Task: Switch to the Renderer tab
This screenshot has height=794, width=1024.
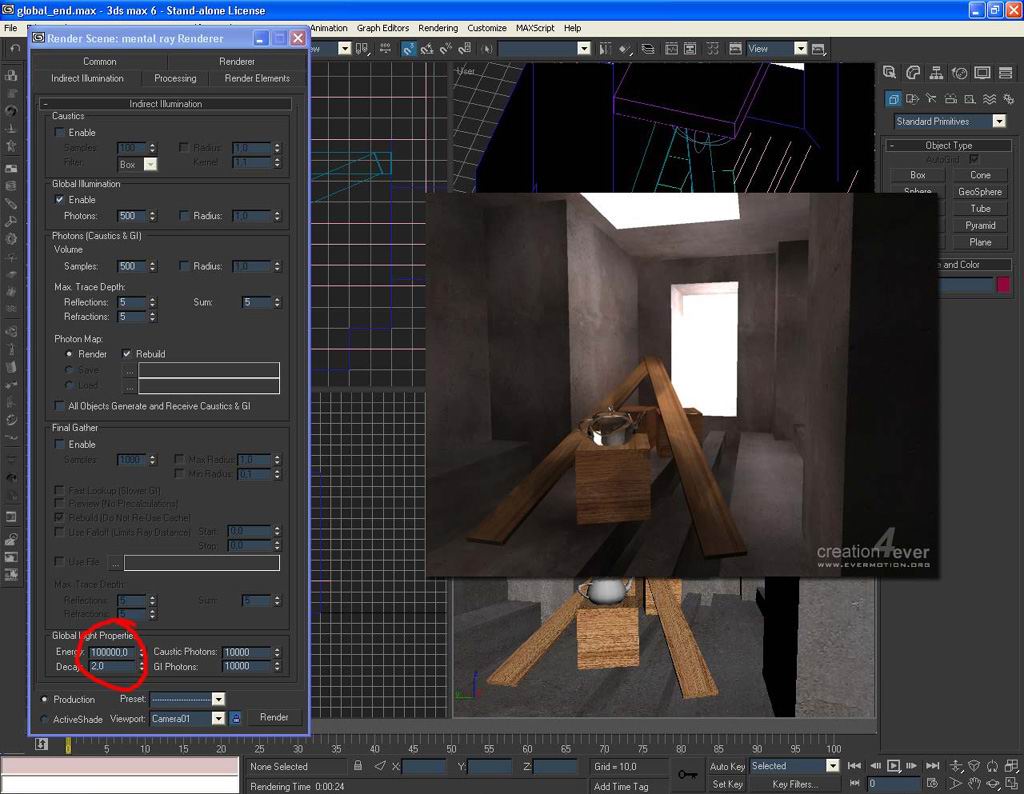Action: coord(237,61)
